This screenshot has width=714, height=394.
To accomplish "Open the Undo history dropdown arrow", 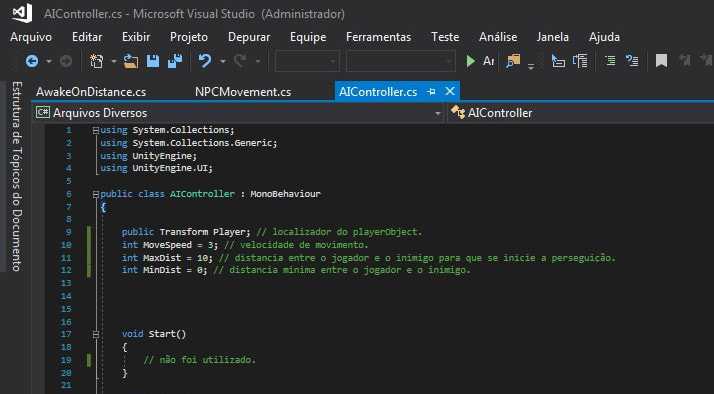I will click(223, 61).
